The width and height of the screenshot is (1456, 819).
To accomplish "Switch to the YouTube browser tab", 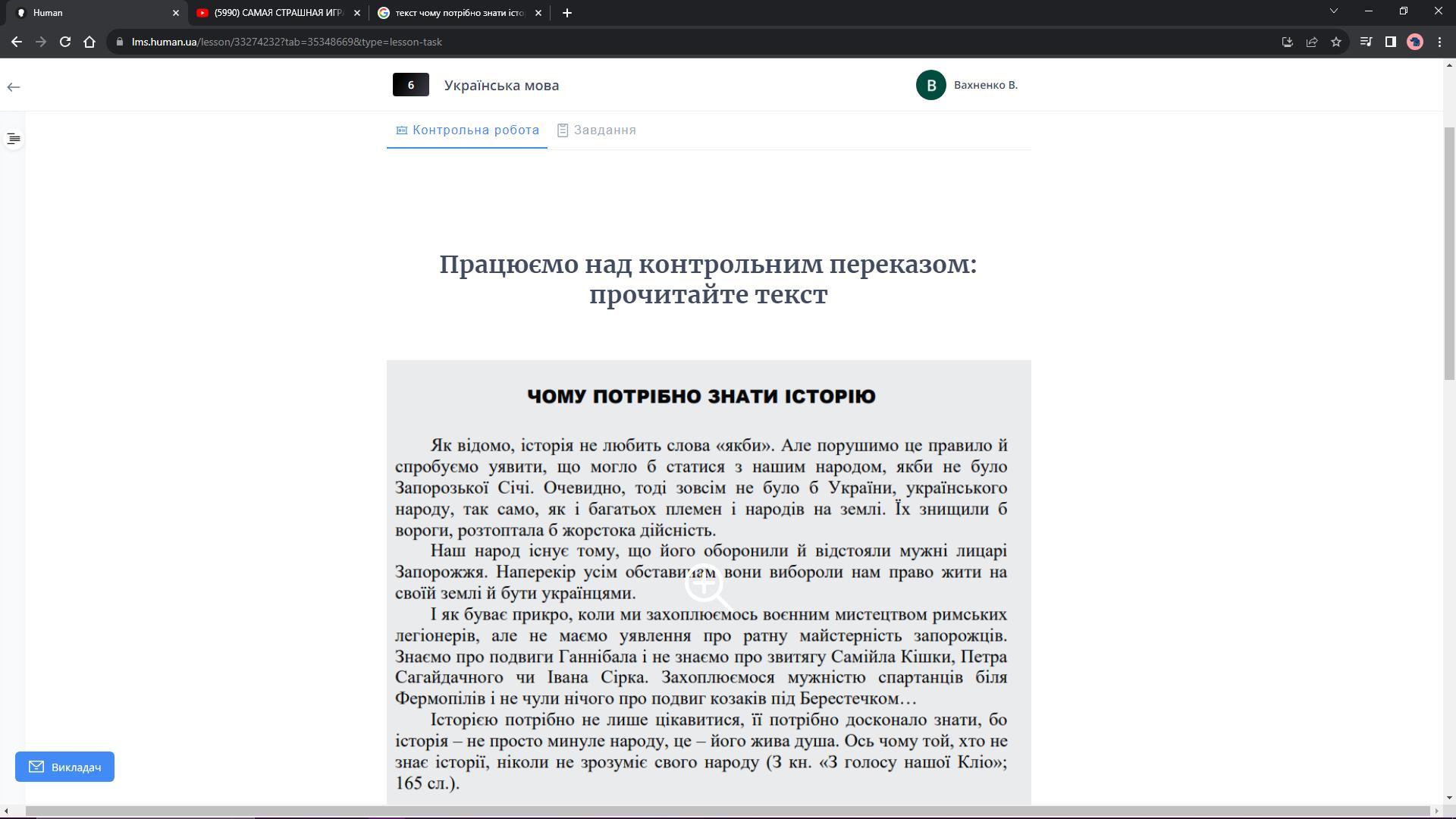I will (277, 13).
